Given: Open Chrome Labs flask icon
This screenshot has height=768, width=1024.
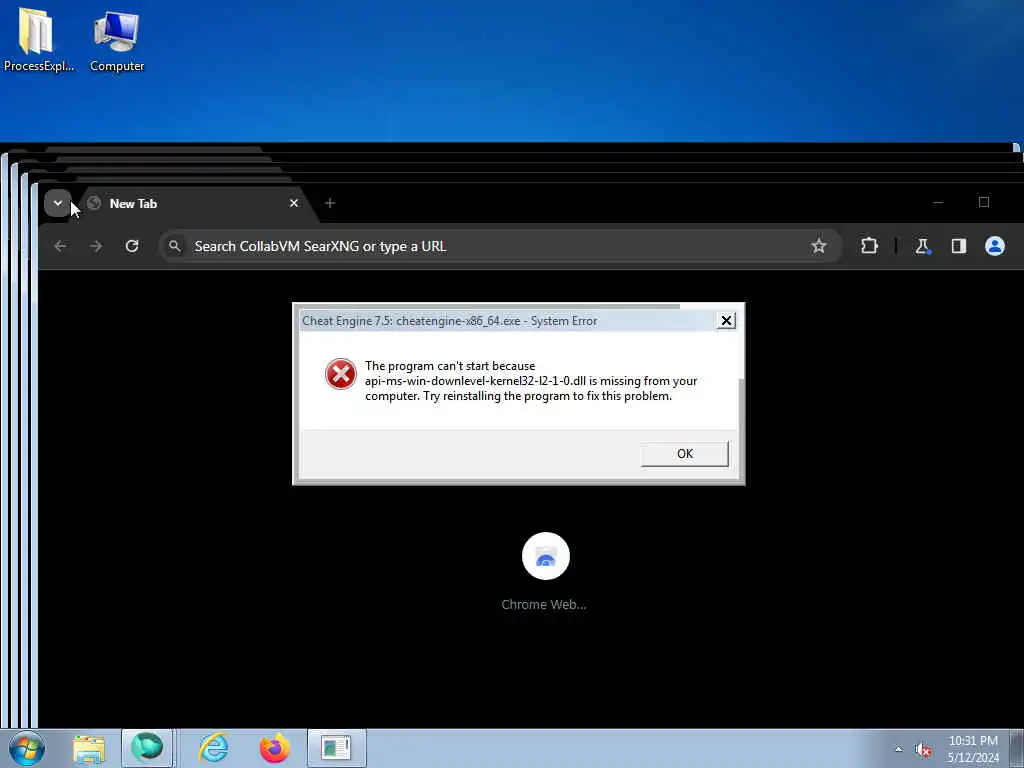Looking at the screenshot, I should [922, 246].
